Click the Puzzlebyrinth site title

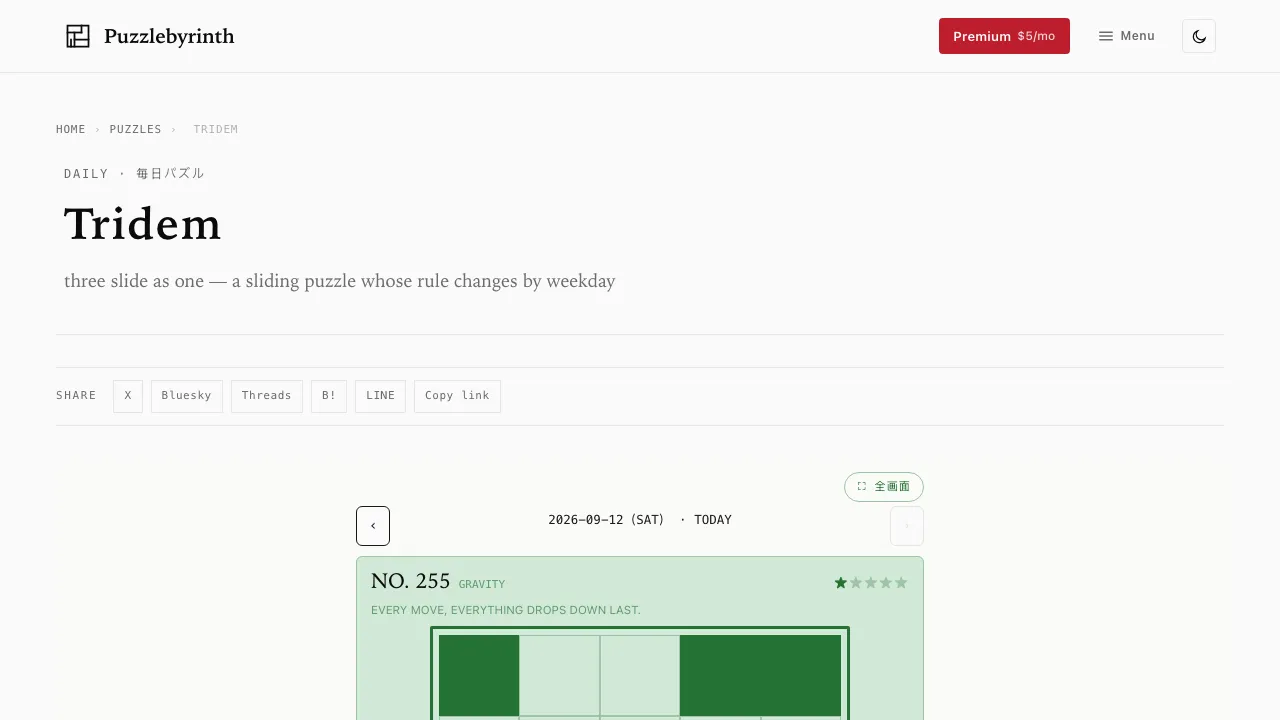tap(169, 37)
